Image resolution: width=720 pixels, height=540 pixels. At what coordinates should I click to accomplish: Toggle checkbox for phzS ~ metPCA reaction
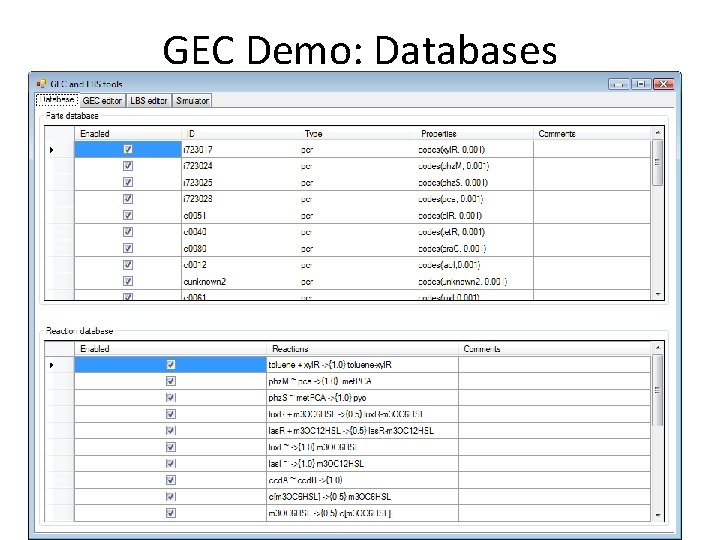(171, 398)
